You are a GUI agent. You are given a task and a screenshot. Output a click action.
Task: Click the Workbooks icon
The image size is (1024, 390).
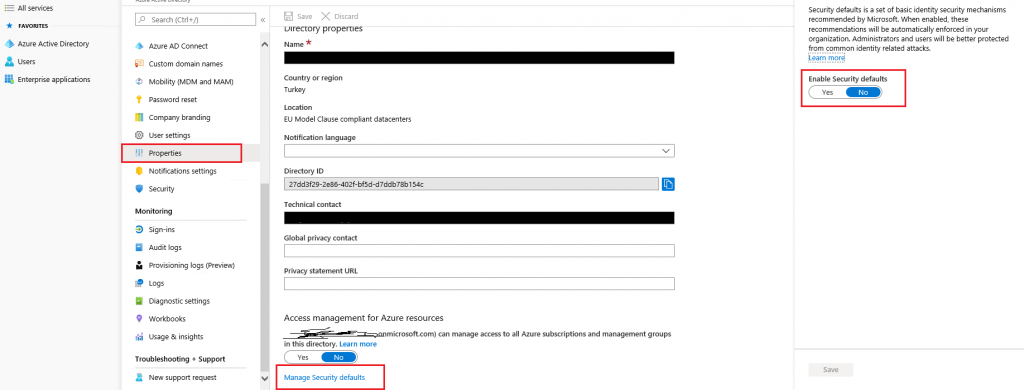pos(138,319)
